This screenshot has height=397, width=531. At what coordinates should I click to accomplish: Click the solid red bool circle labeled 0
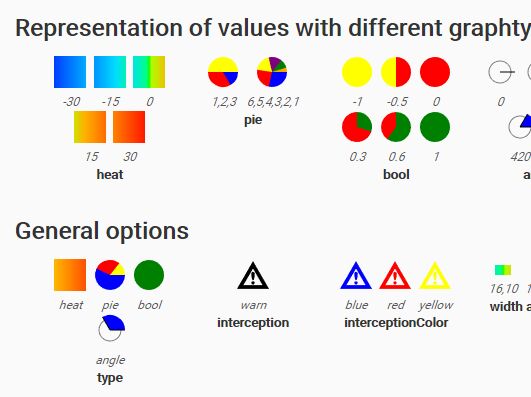tap(435, 72)
